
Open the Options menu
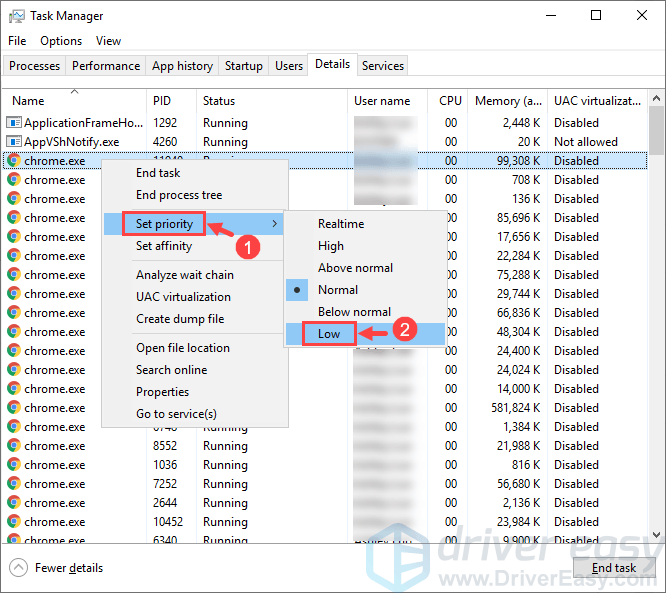tap(61, 41)
